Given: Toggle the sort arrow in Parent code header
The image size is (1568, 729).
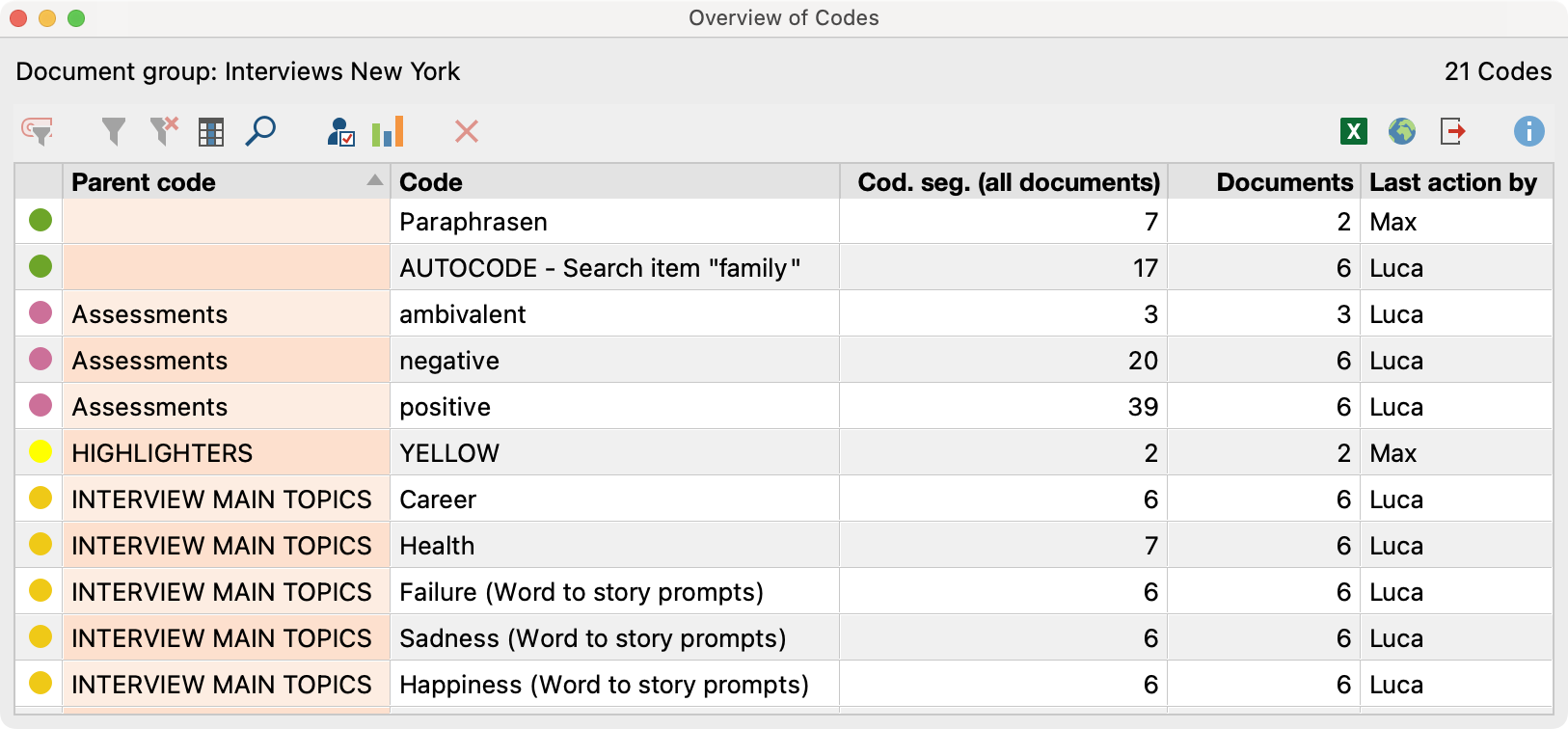Looking at the screenshot, I should 375,181.
